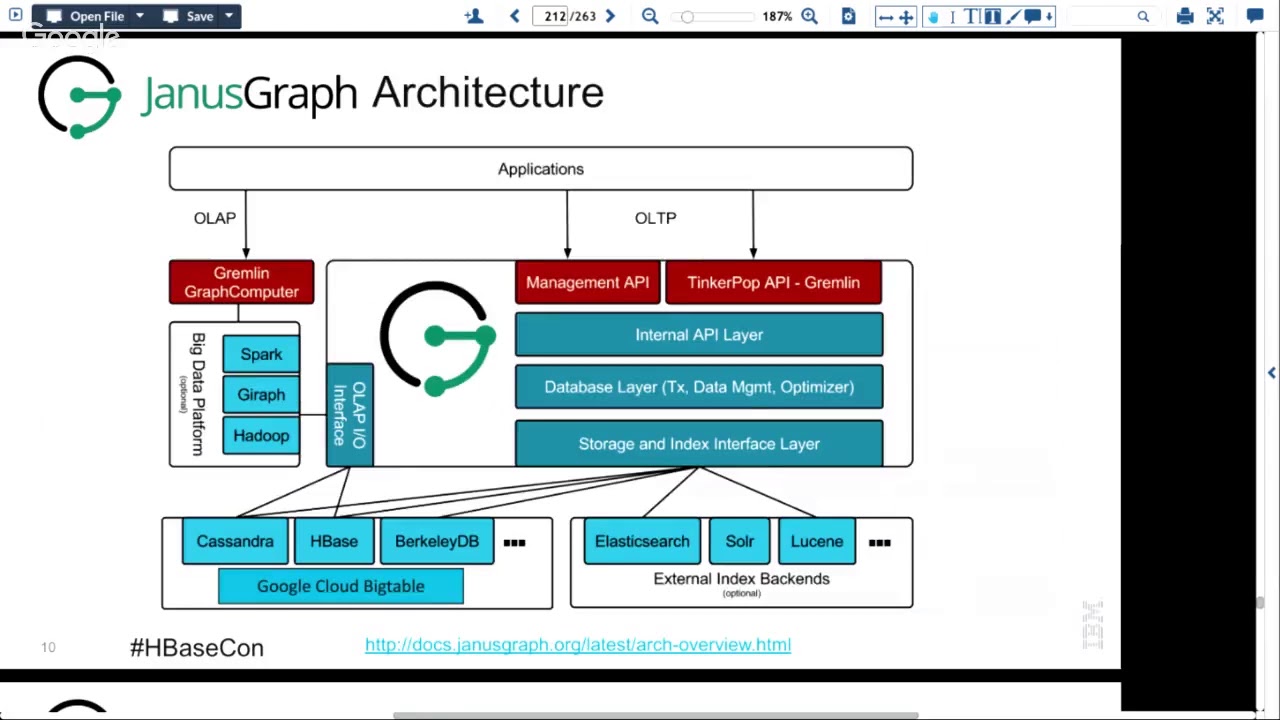Screen dimensions: 1280x720
Task: Click the 'OLAP I/O Interface' box
Action: [x=350, y=415]
